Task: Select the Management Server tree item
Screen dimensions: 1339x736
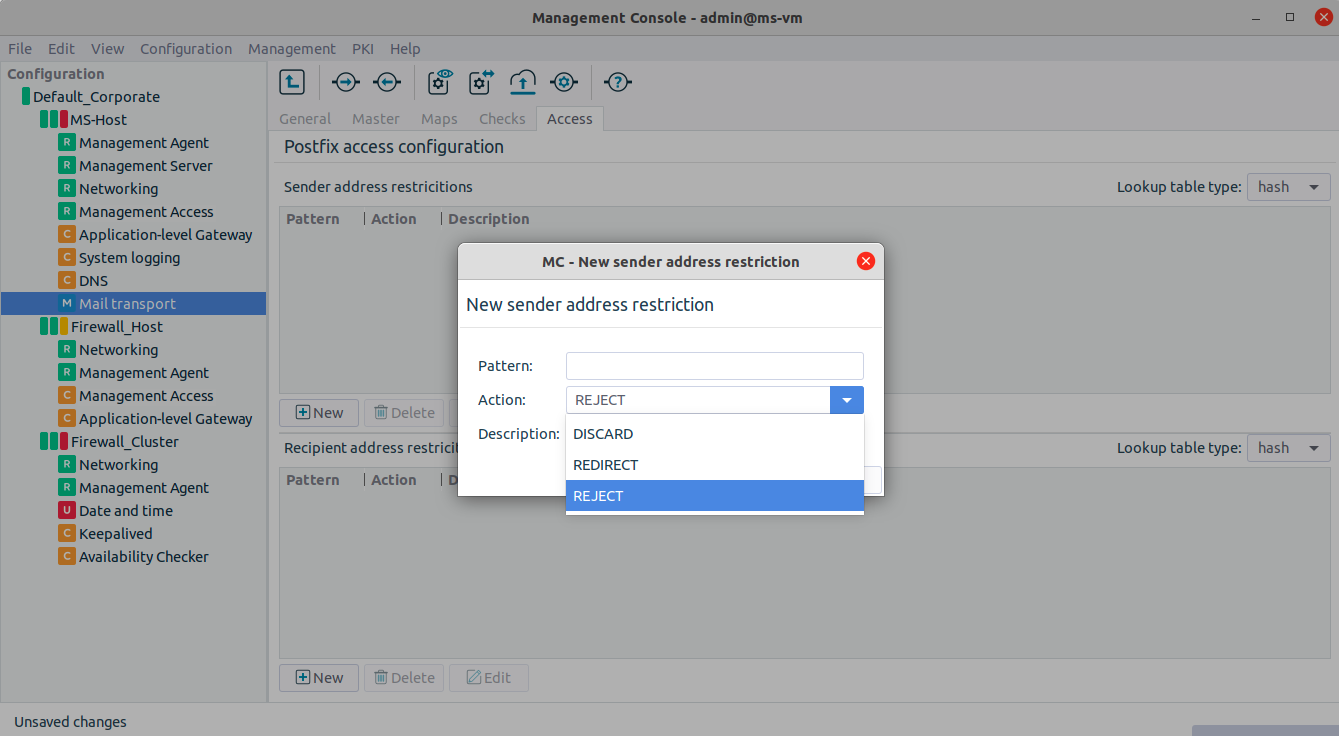Action: (146, 166)
